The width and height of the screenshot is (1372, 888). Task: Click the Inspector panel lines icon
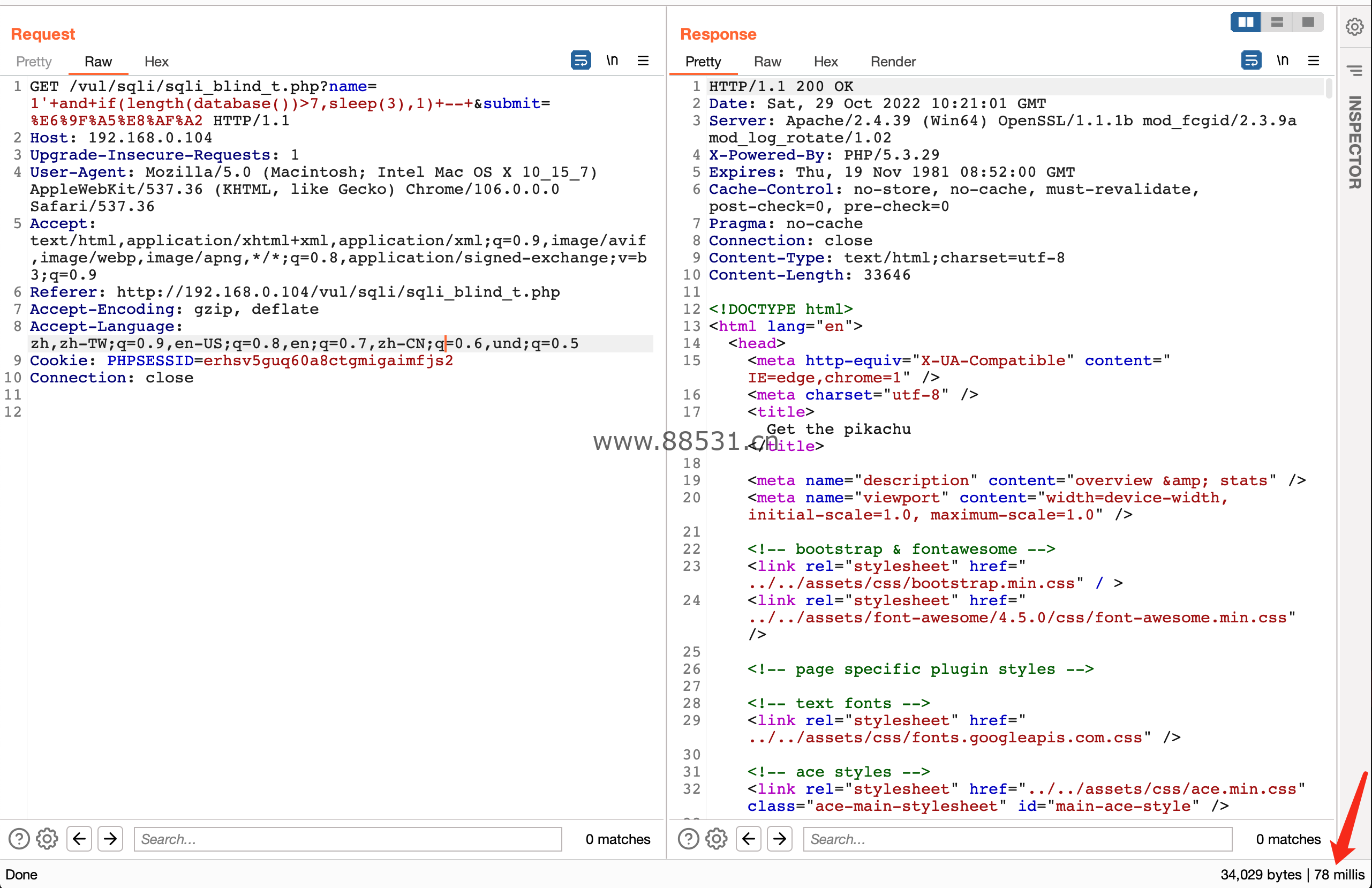[1355, 70]
